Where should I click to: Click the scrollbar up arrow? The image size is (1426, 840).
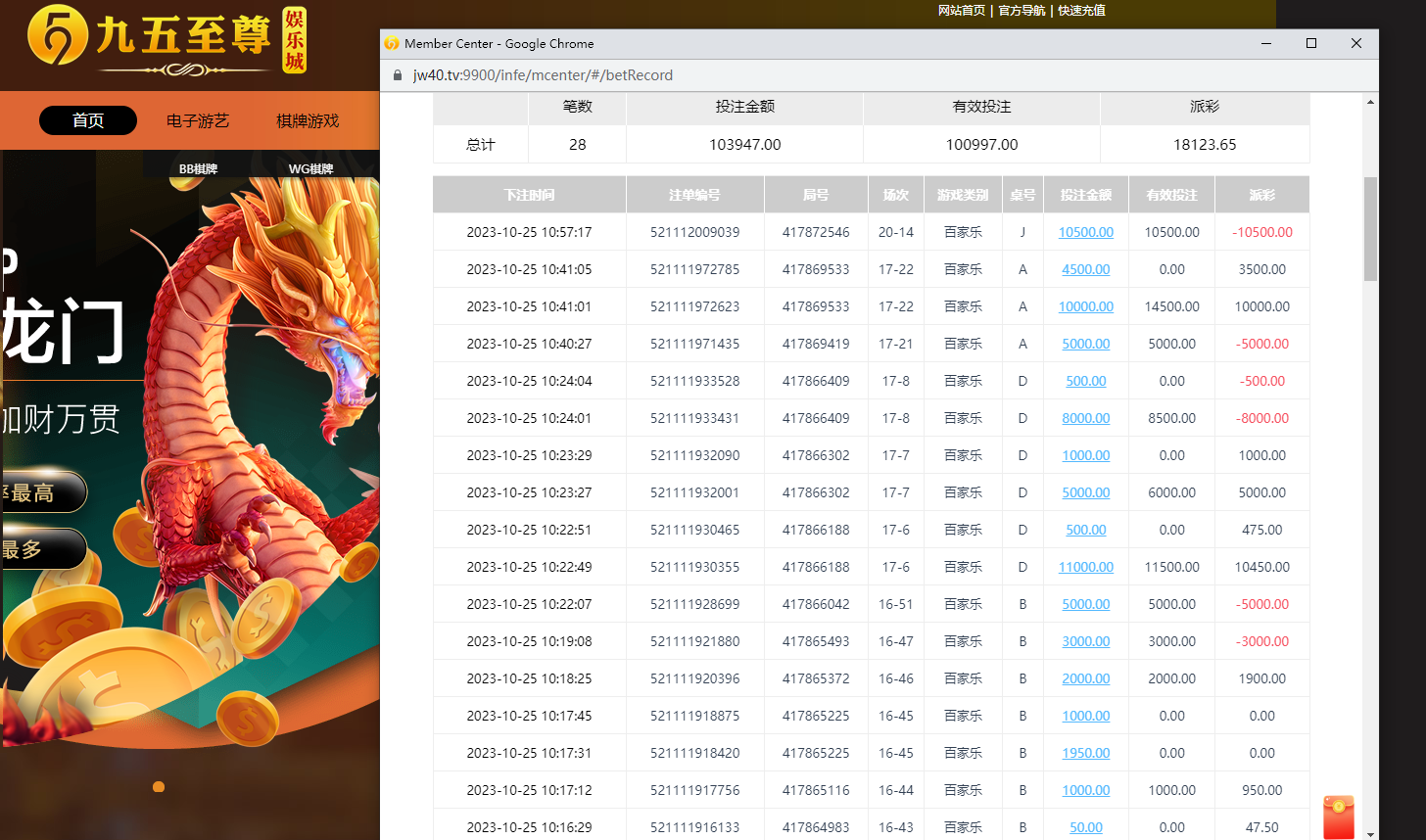(1370, 102)
